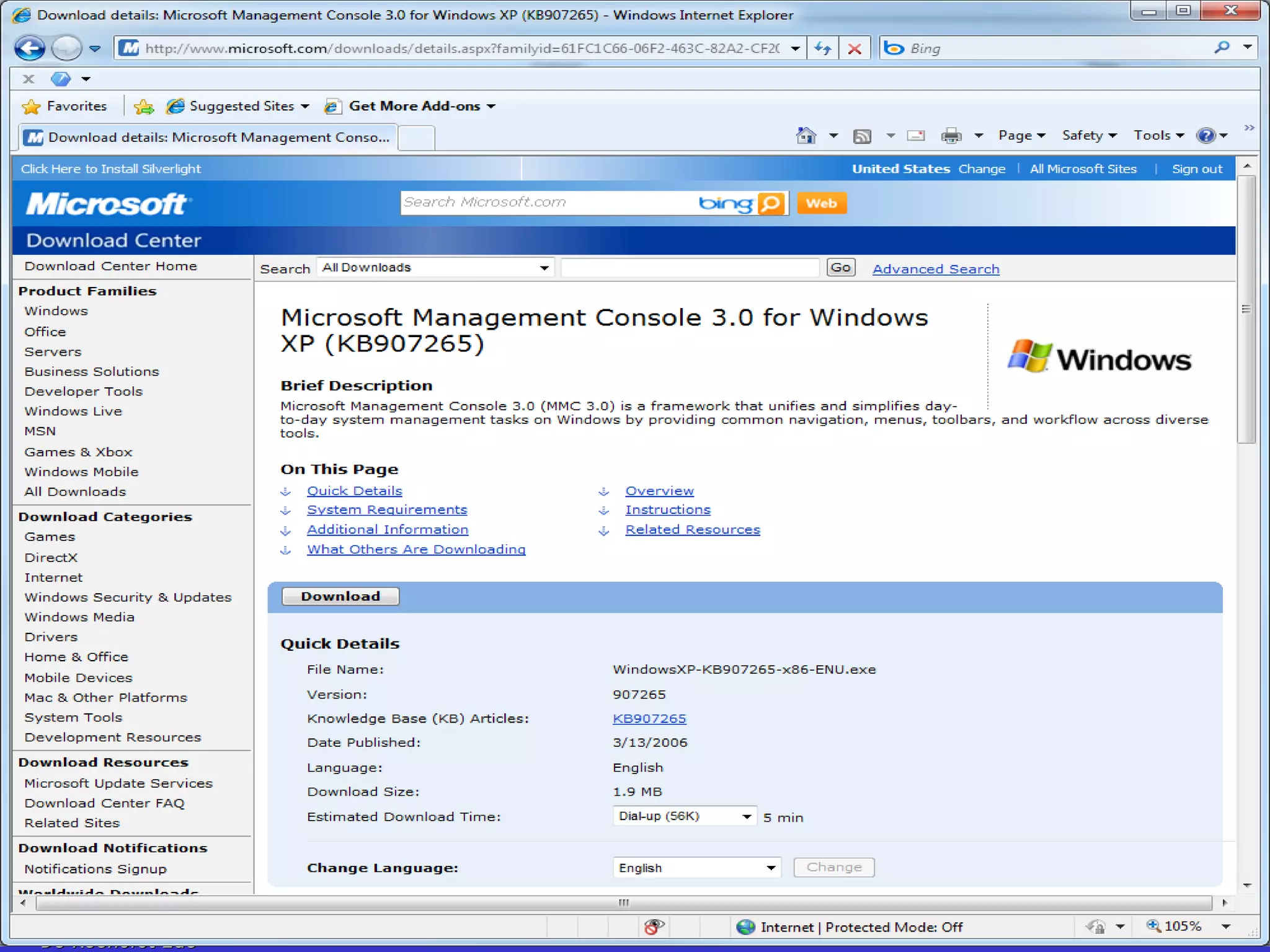Open the Print options dropdown arrow
1270x952 pixels.
pos(979,136)
